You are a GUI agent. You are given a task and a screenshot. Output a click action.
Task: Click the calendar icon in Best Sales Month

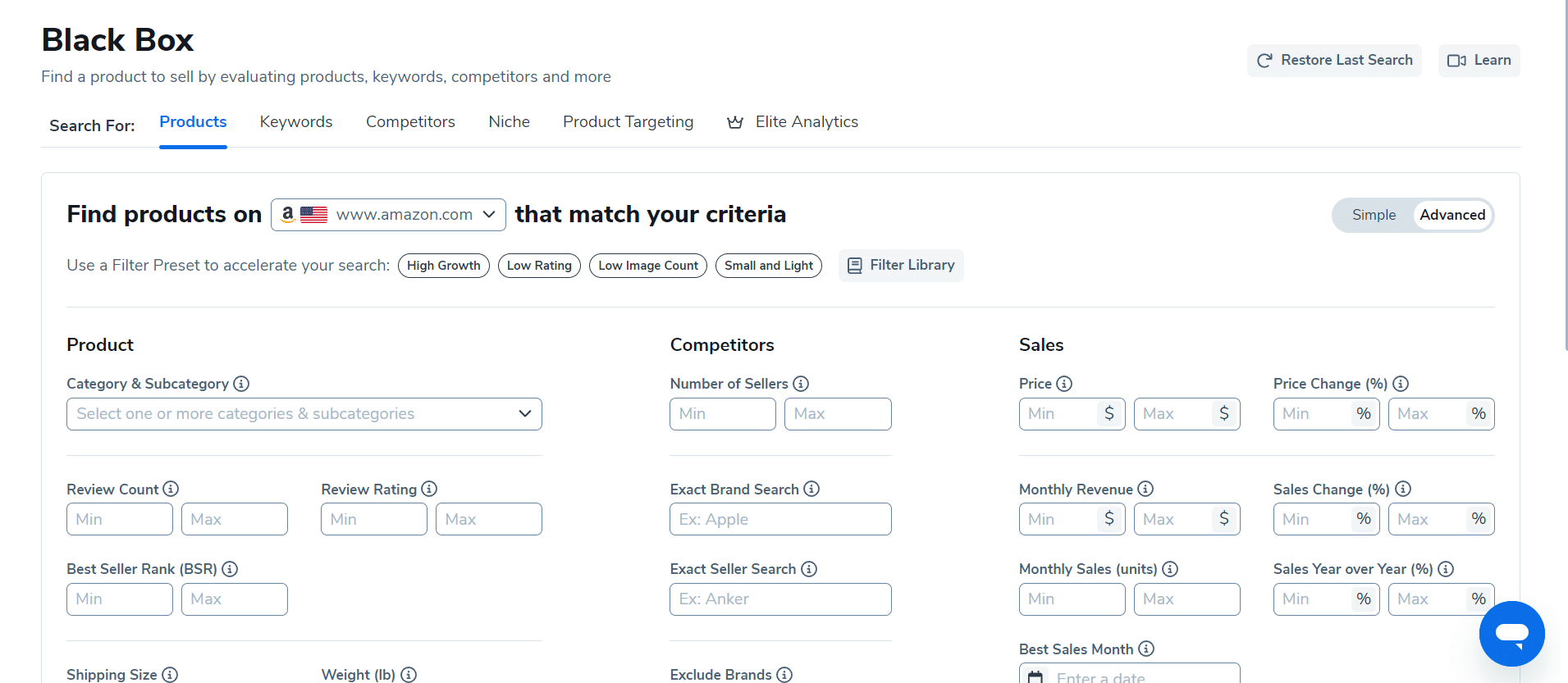click(1035, 676)
